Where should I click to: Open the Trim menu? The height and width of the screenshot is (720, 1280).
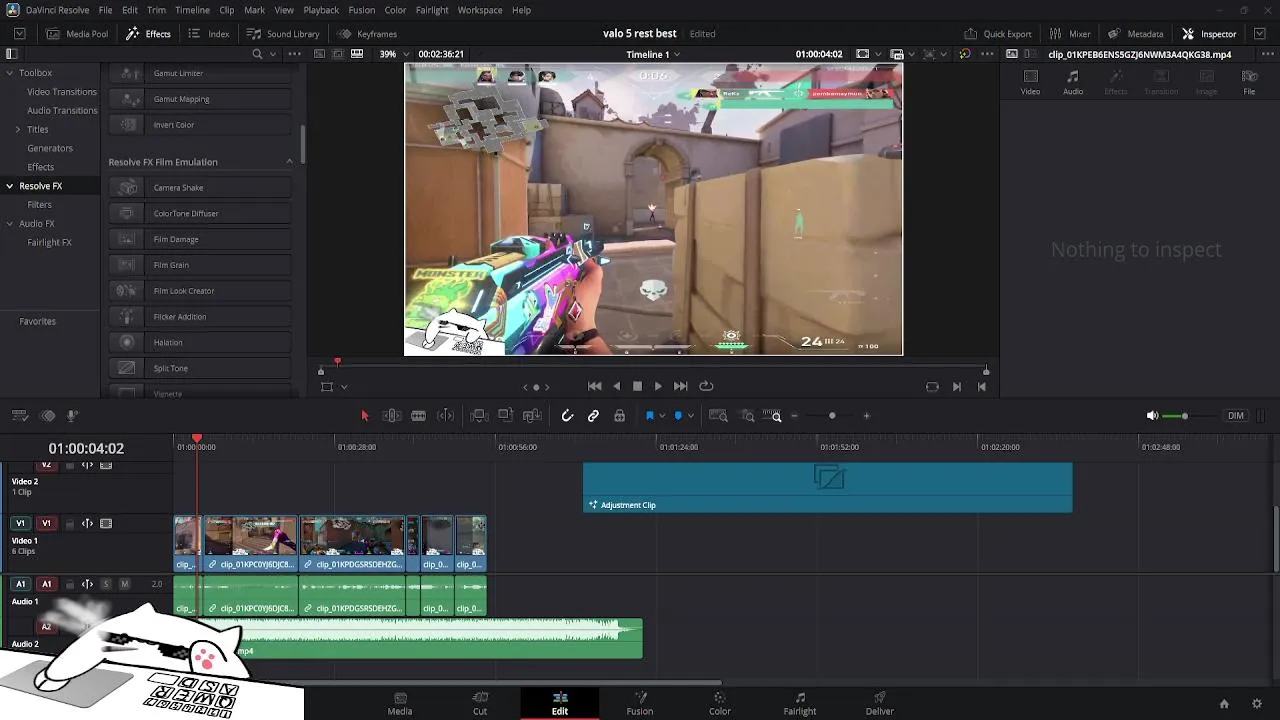[x=156, y=10]
